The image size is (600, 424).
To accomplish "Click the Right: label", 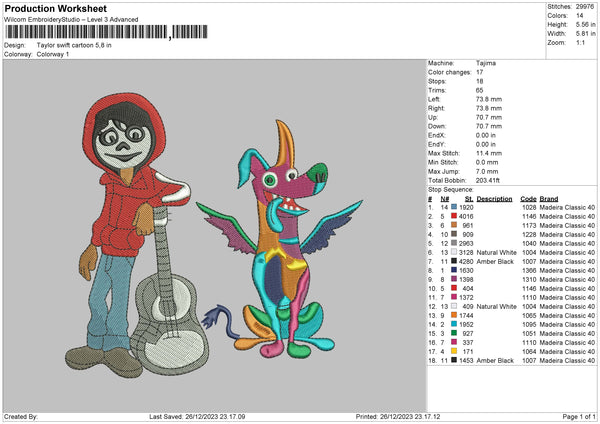I will [x=436, y=108].
